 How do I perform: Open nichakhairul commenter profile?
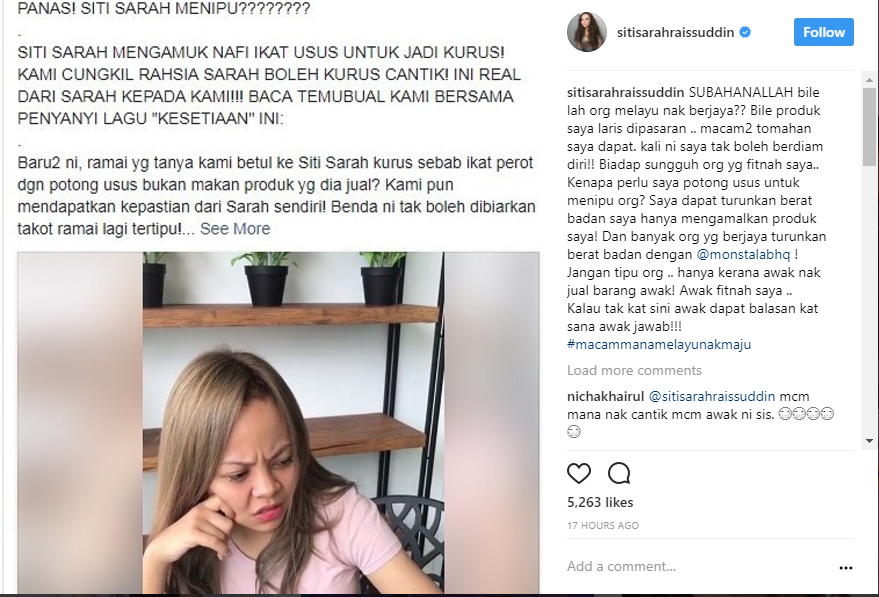[605, 396]
